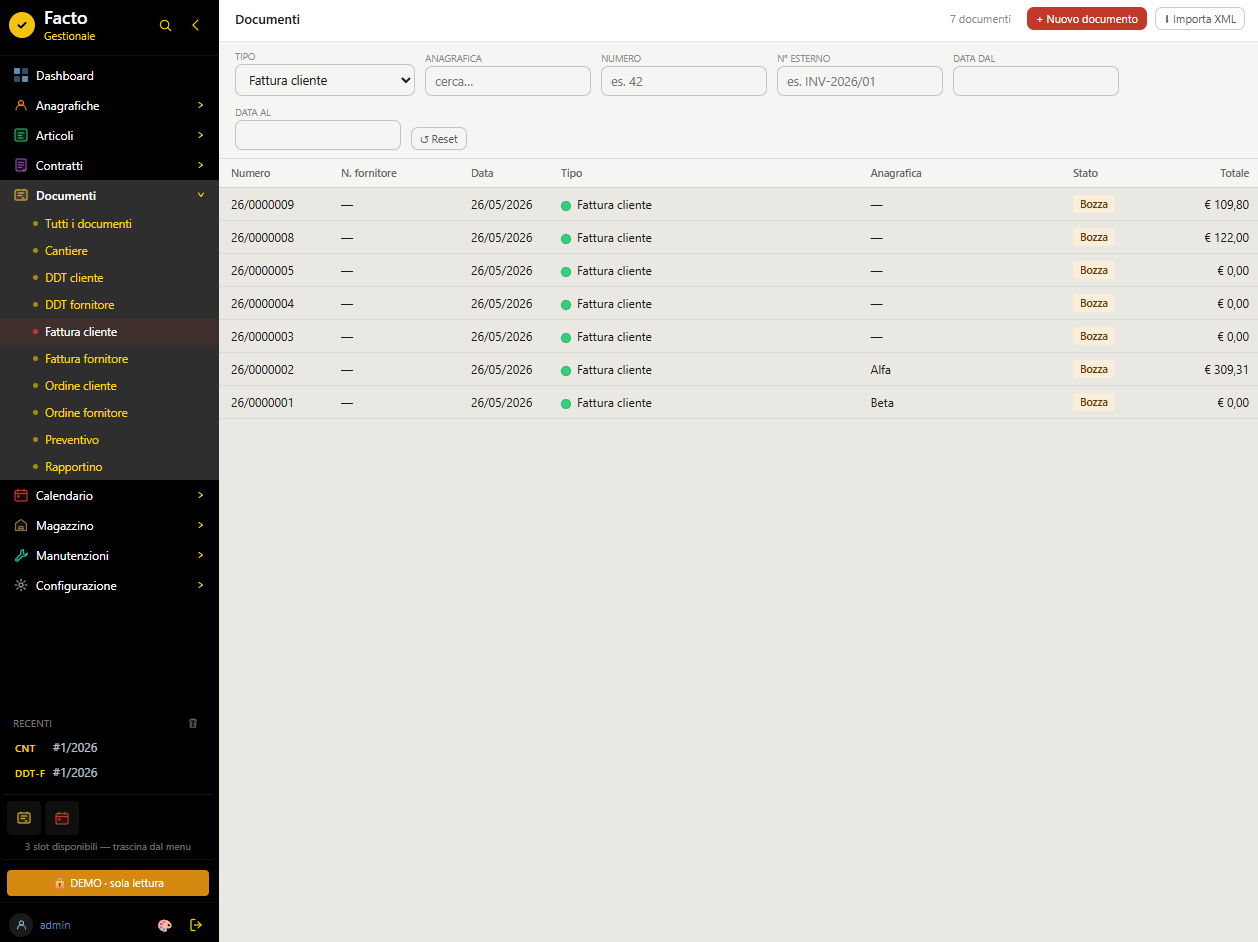Click the admin username link

(55, 925)
